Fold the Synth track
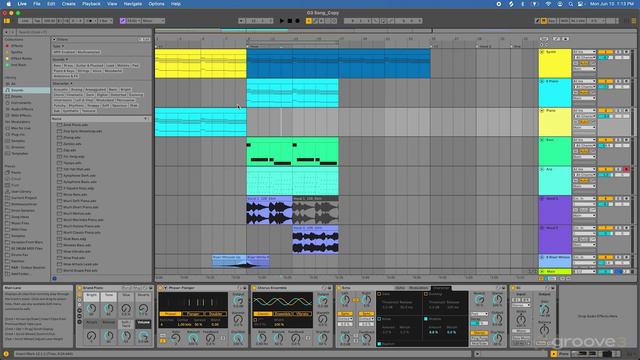The image size is (640, 360). click(542, 52)
